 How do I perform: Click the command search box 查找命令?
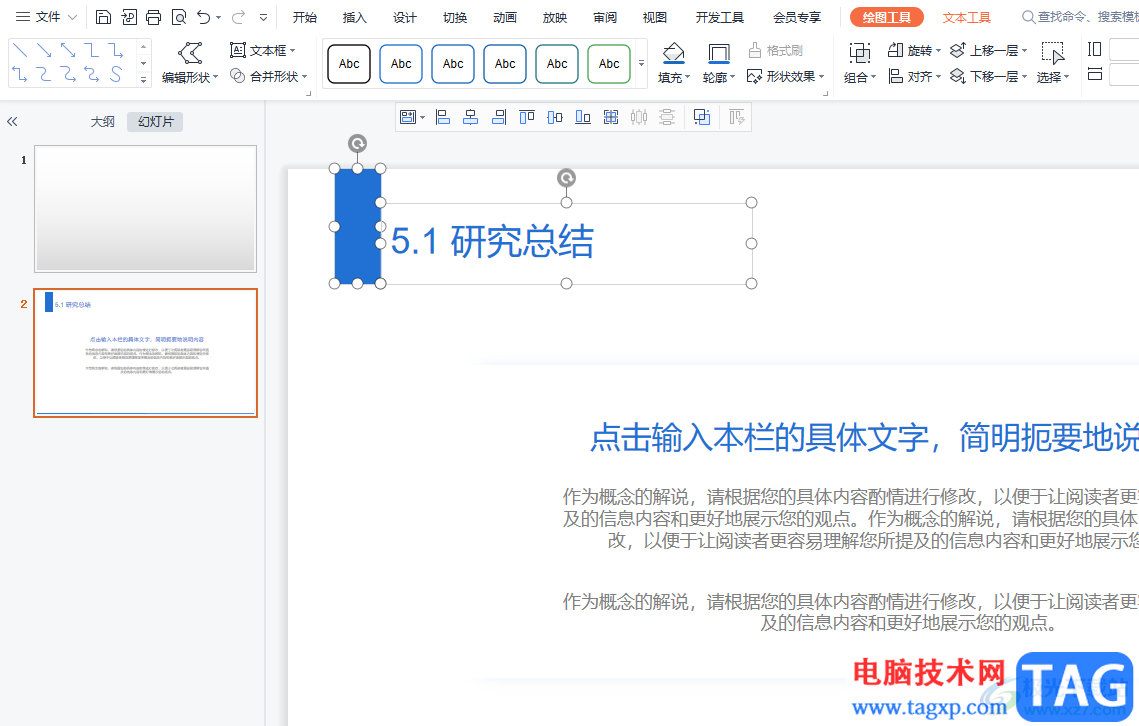[x=1079, y=17]
